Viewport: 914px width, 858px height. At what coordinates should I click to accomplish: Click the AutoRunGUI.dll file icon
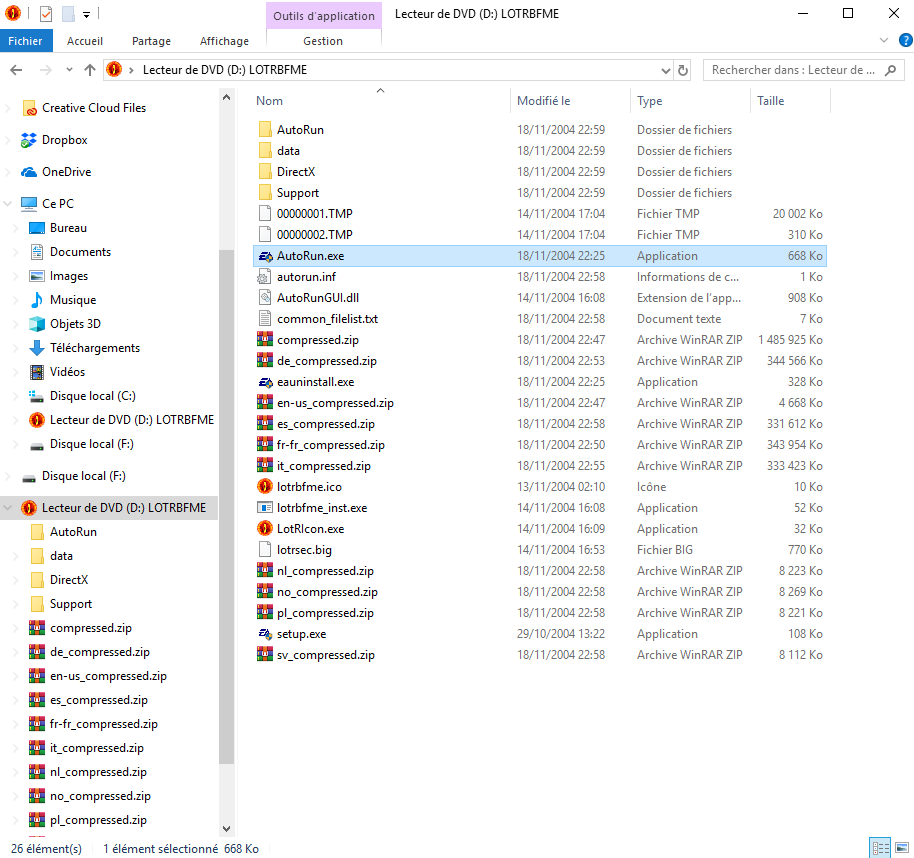tap(265, 298)
